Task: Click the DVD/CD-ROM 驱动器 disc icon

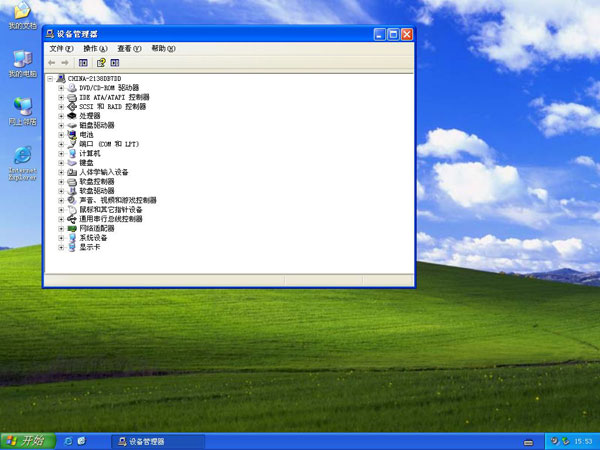Action: click(x=72, y=88)
